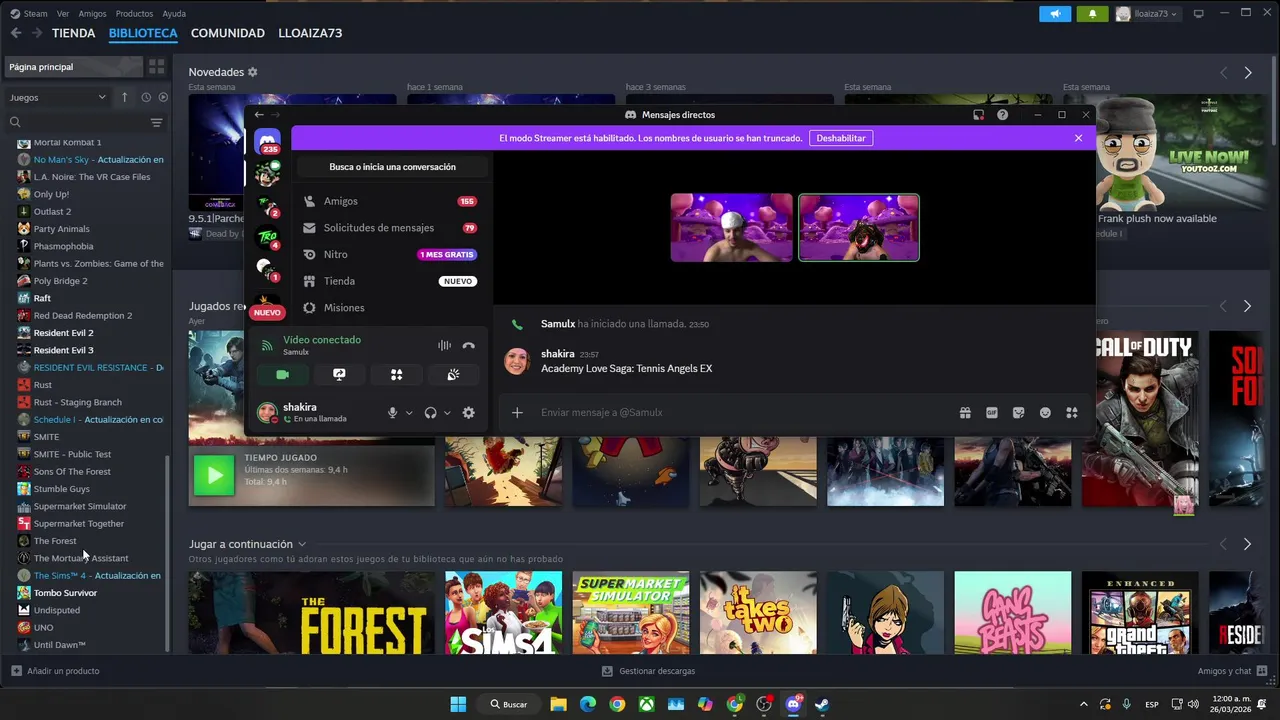Disconnect from the Discord call
Viewport: 1280px width, 720px height.
[x=468, y=346]
